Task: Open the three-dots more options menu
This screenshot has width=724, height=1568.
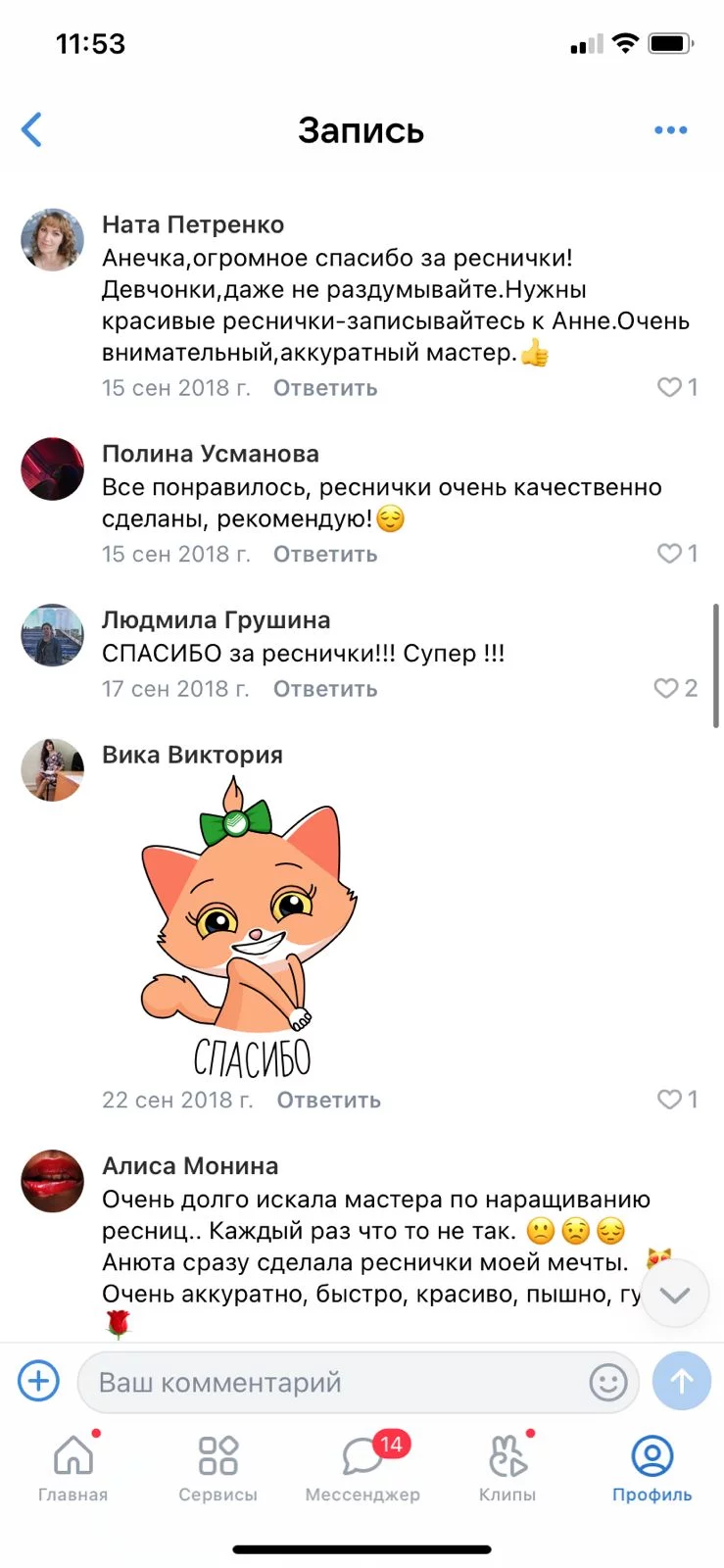Action: (x=670, y=129)
